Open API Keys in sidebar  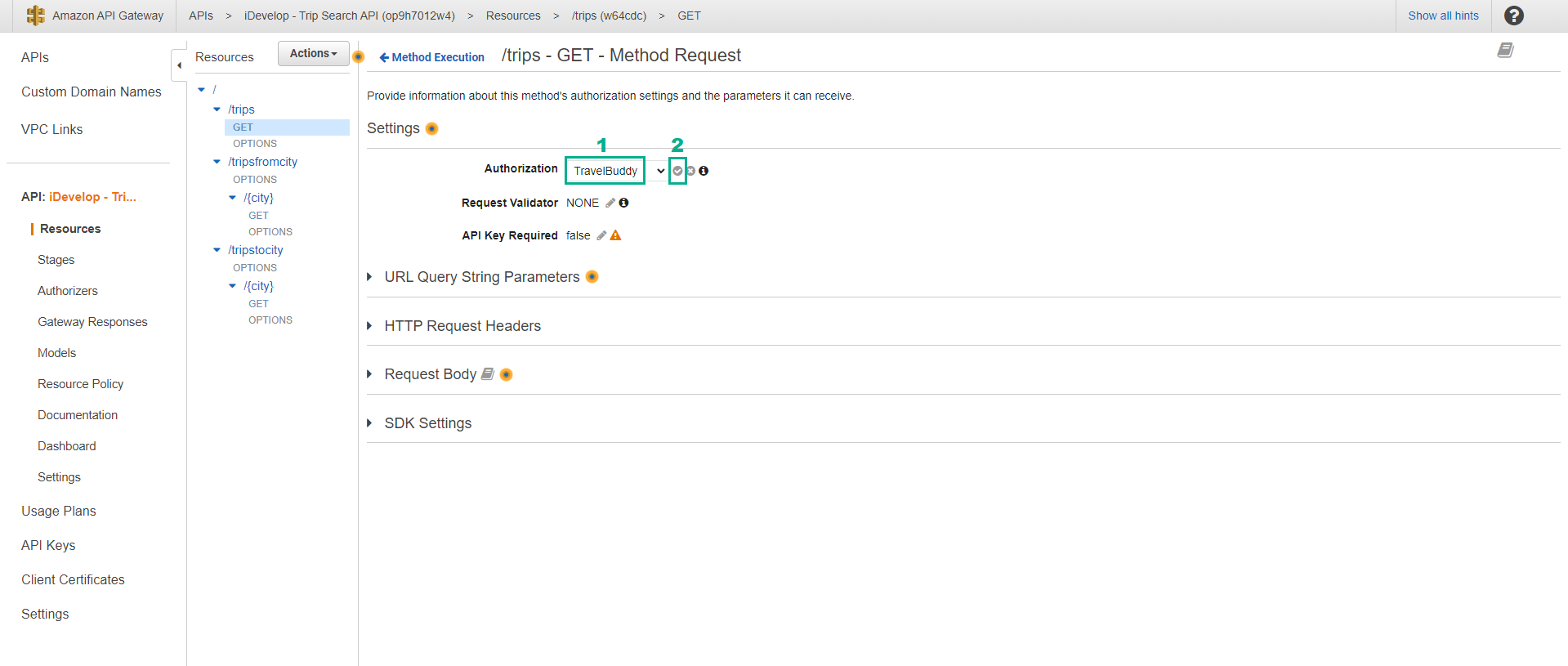pos(48,545)
